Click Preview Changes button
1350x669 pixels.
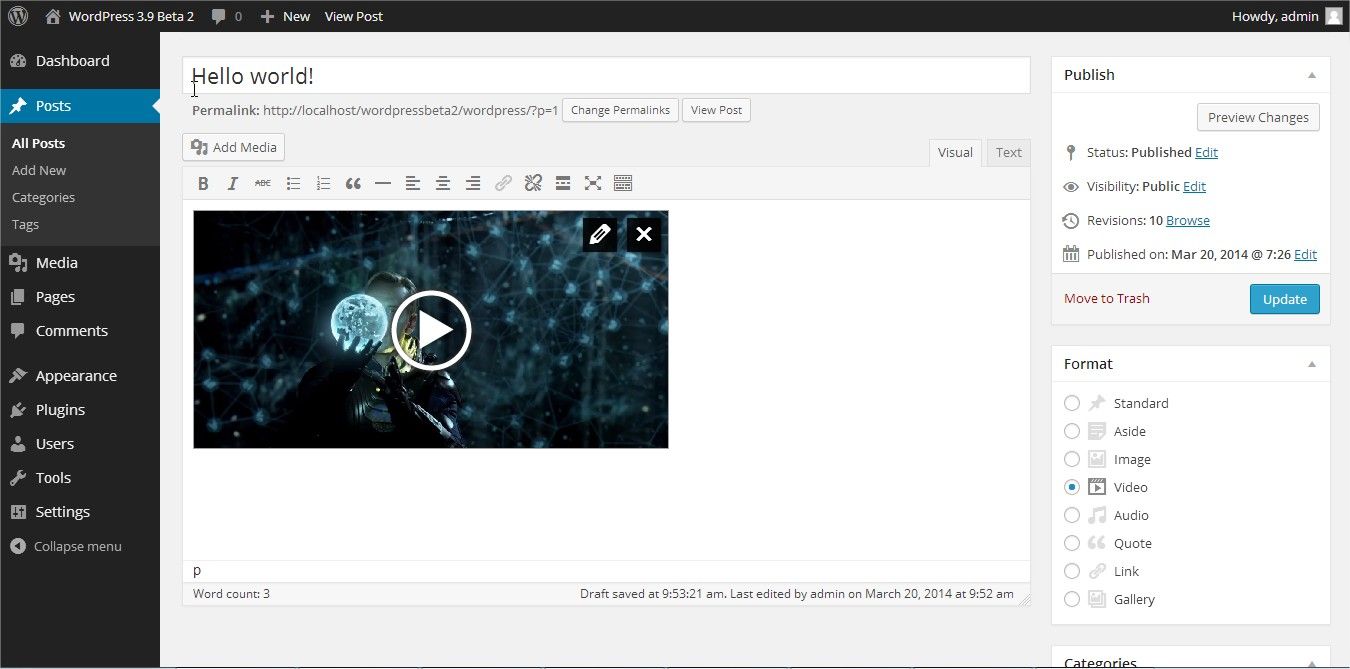(x=1258, y=117)
